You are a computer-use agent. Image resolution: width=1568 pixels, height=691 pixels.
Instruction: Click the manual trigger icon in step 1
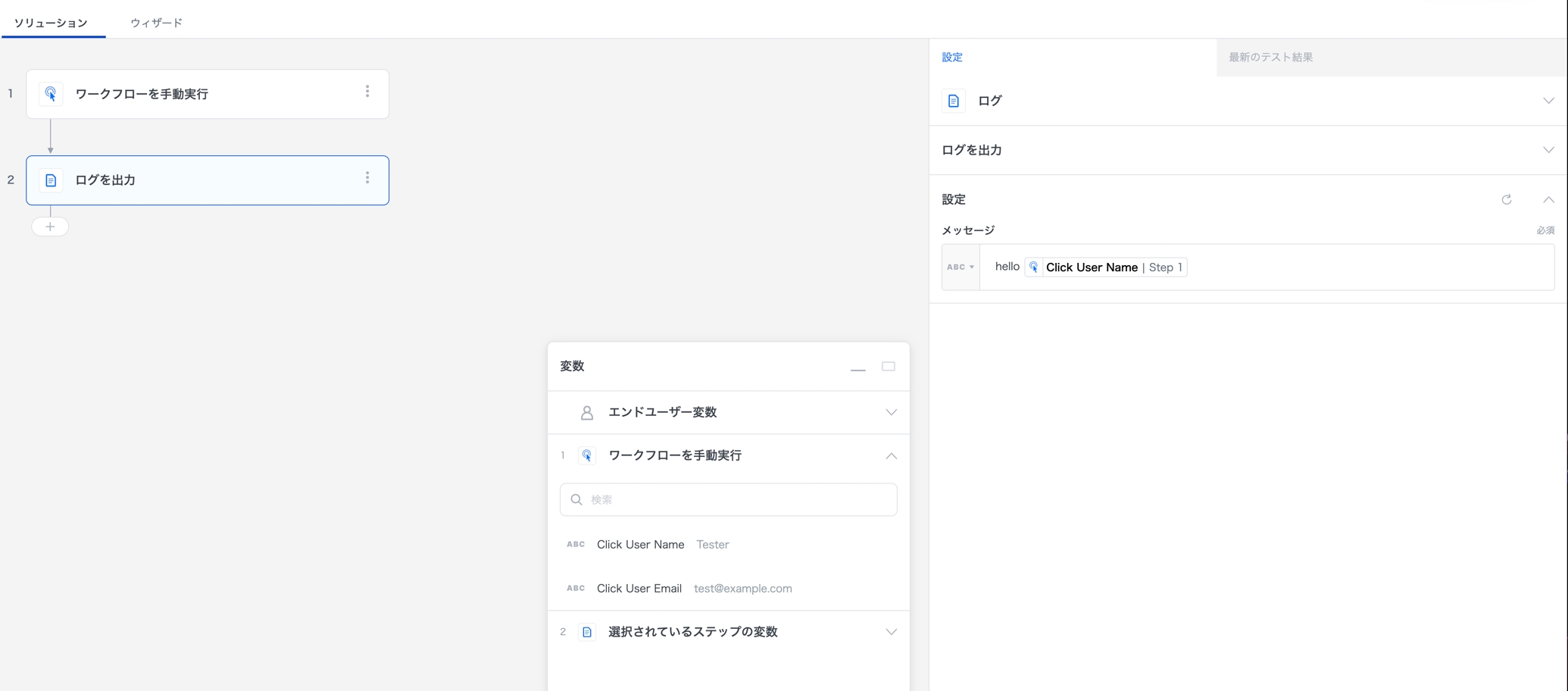click(51, 94)
